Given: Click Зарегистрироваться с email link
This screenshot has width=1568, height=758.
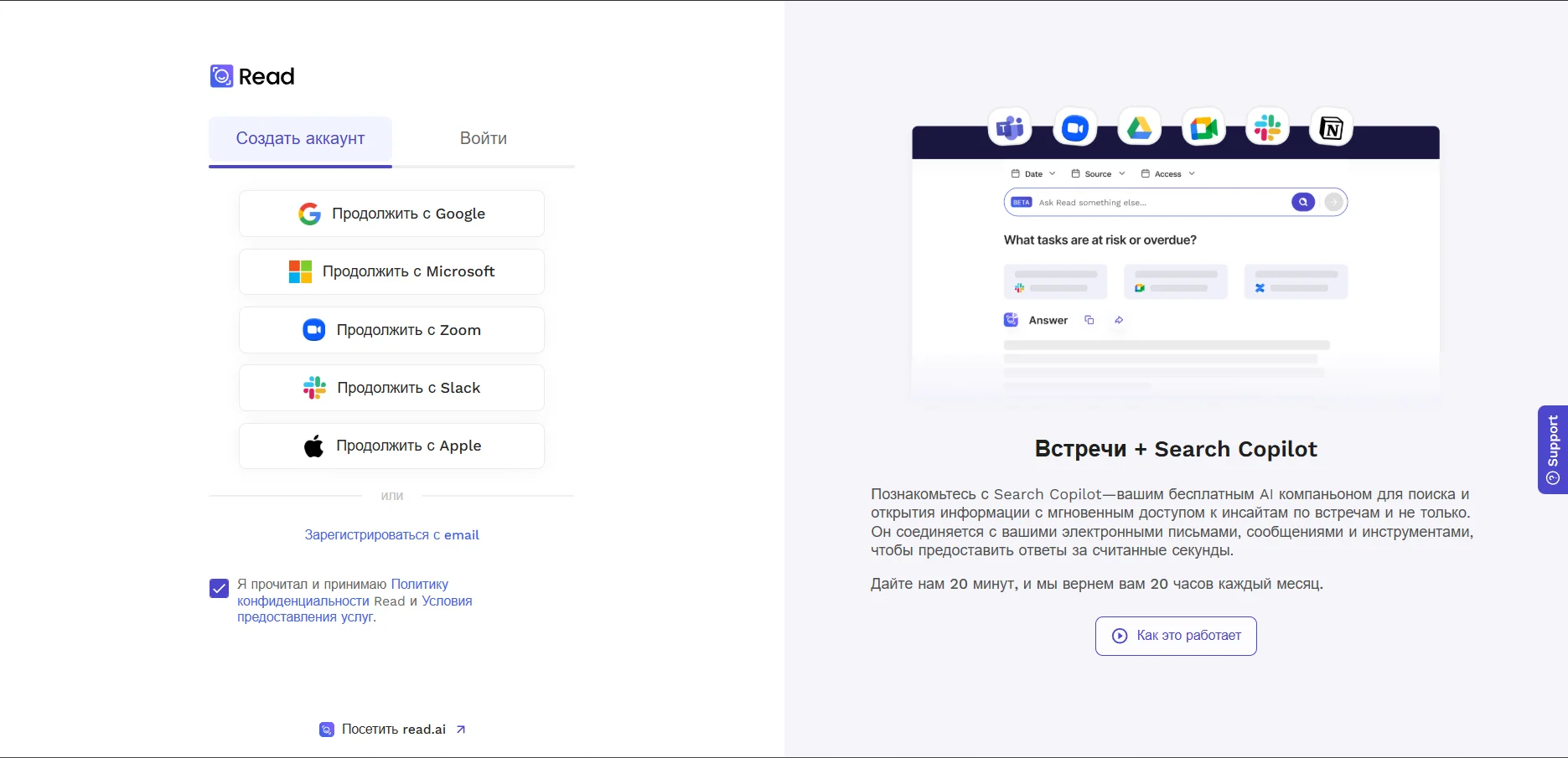Looking at the screenshot, I should click(x=391, y=535).
